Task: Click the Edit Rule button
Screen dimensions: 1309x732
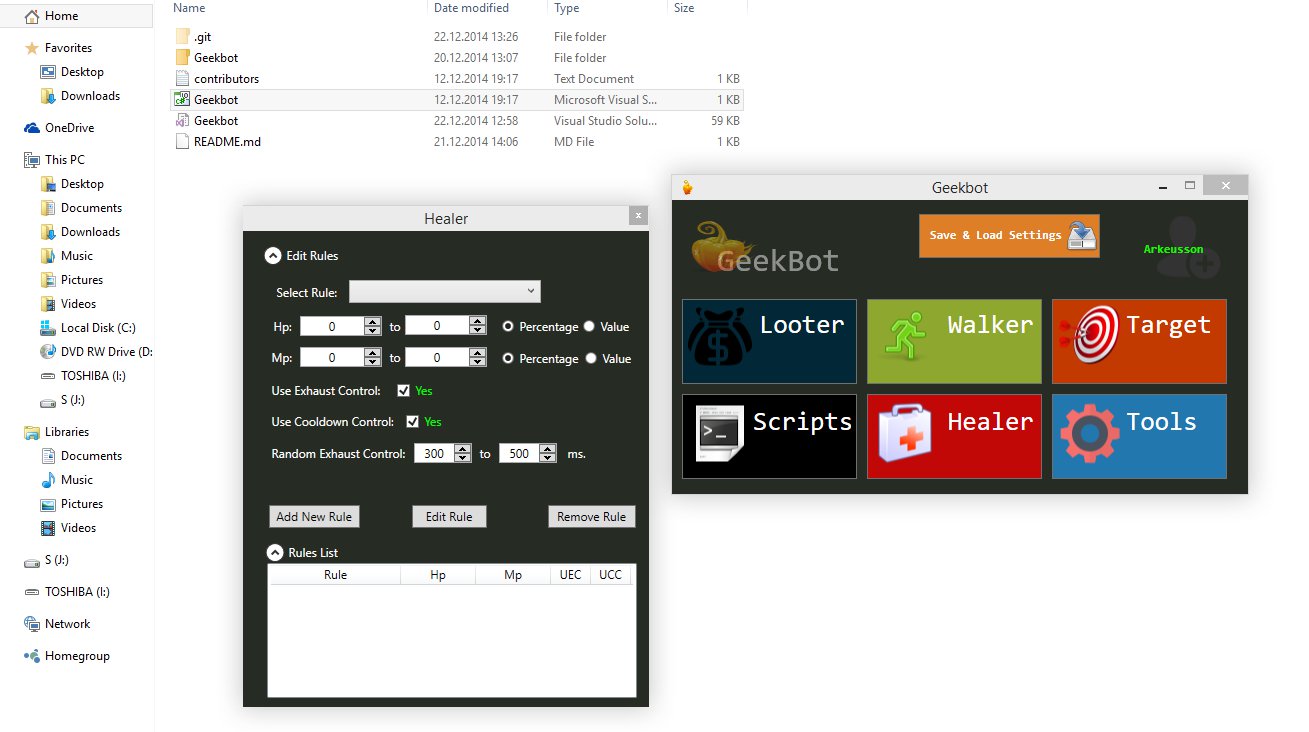Action: coord(449,516)
